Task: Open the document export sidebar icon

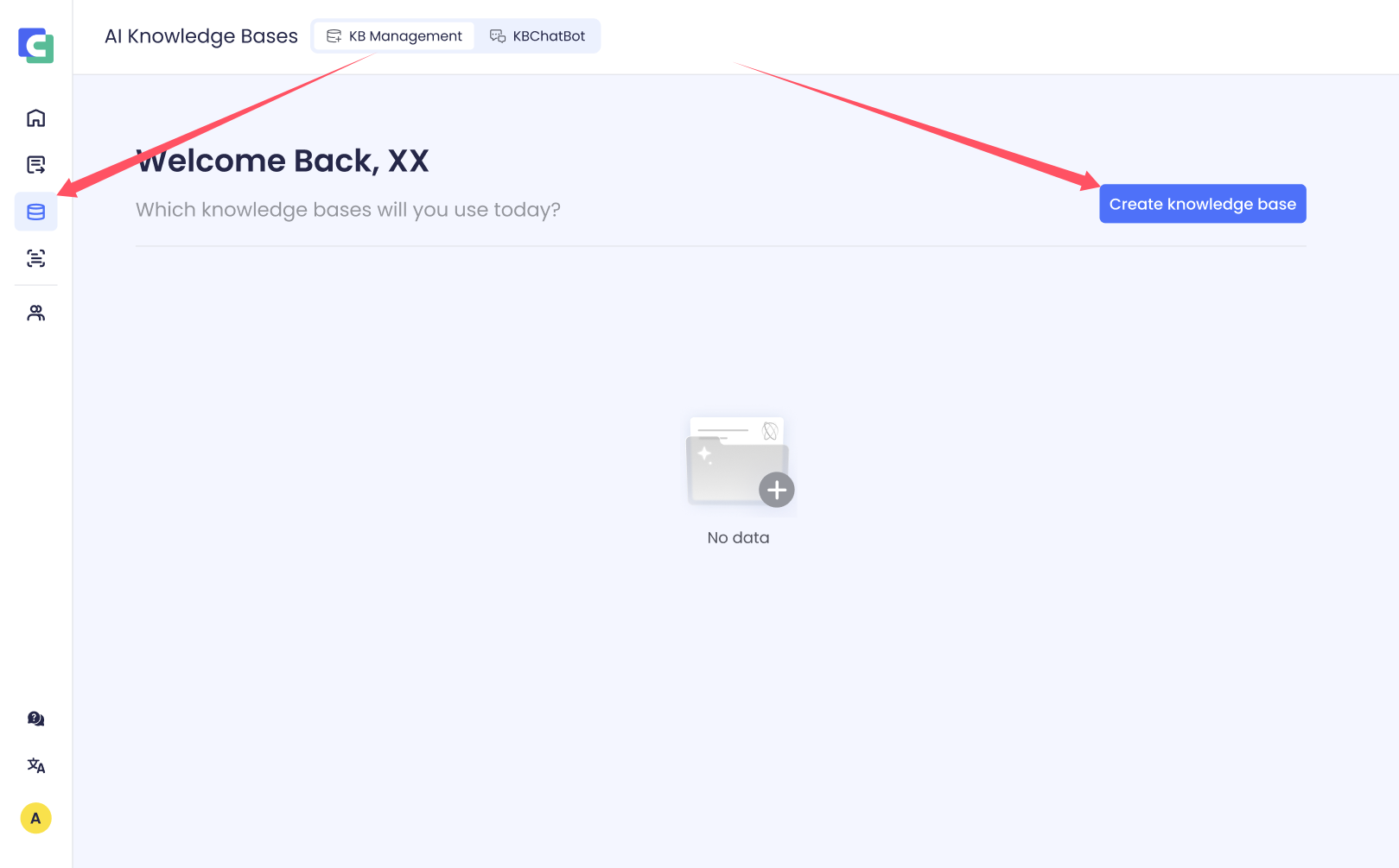Action: point(36,165)
